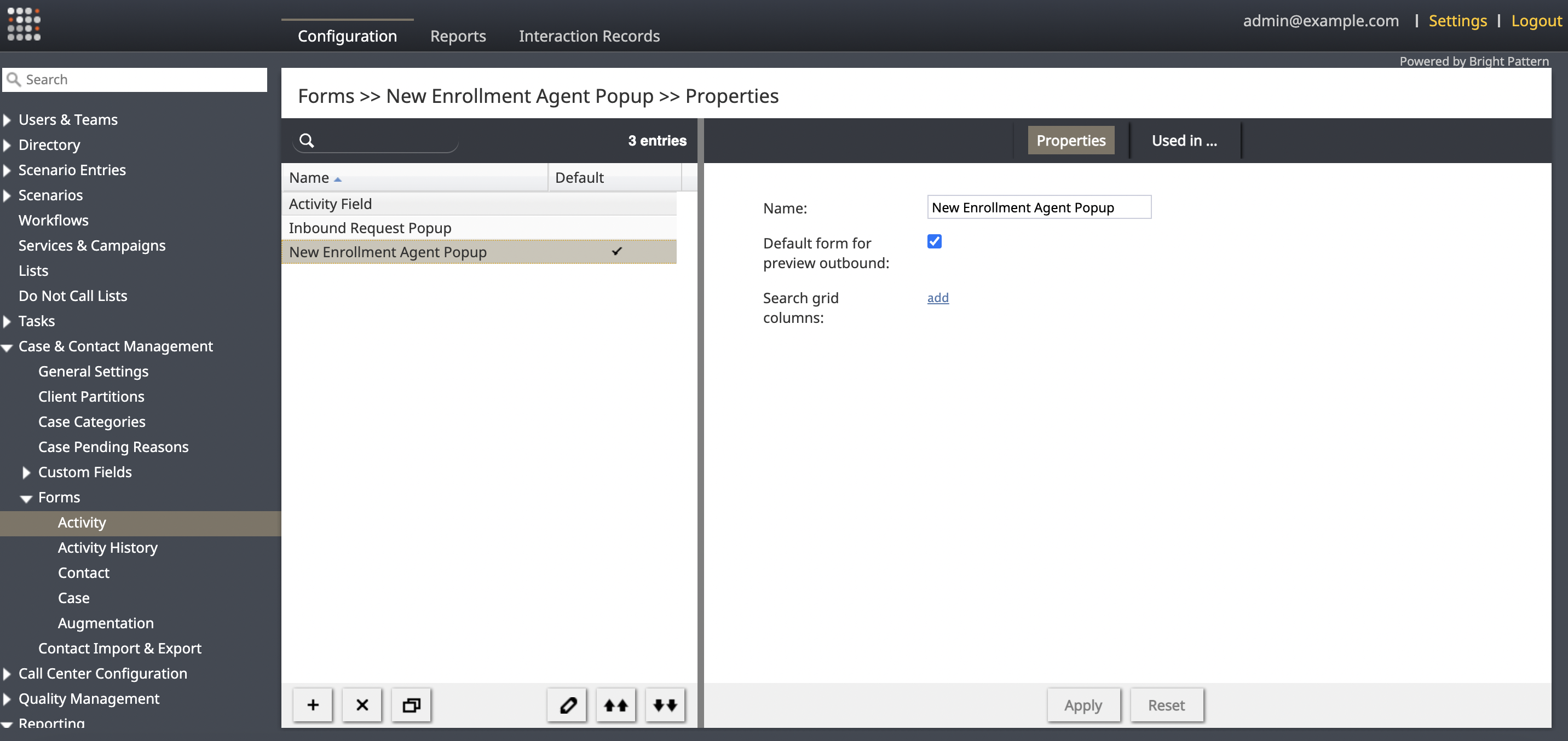Open Do Not Call Lists

pos(73,296)
